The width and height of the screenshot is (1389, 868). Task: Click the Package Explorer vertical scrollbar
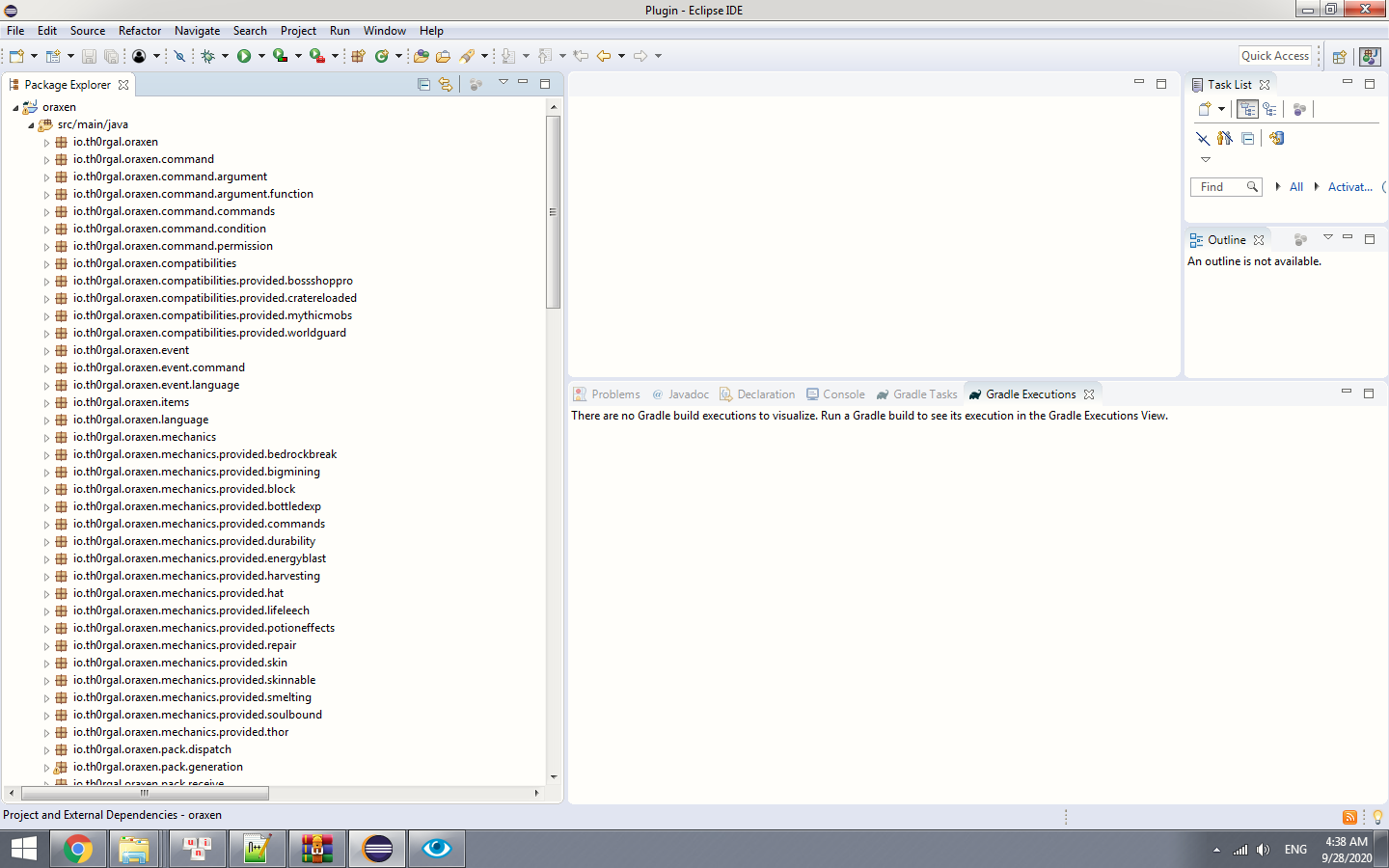click(554, 212)
